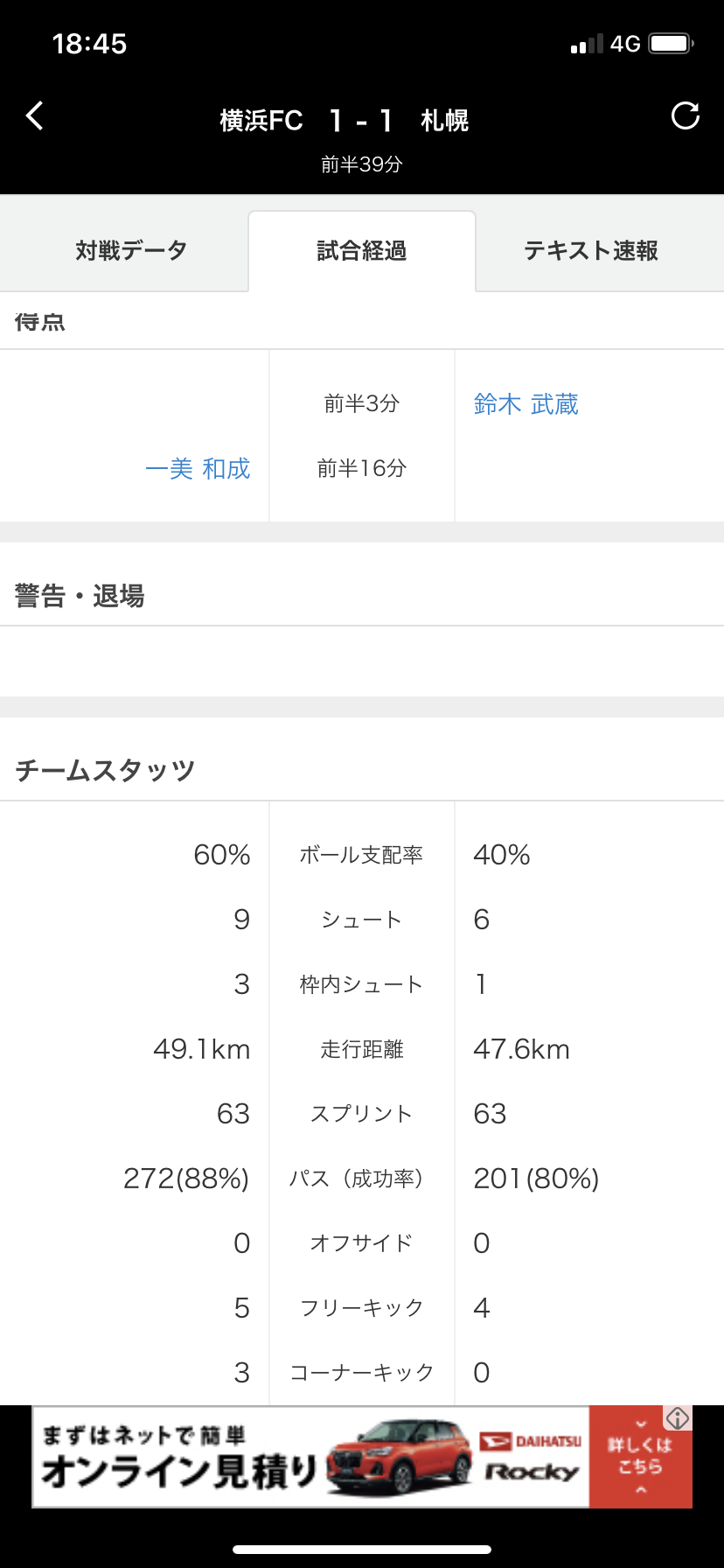
Task: Tap the 前半39分 match time label
Action: coord(362,164)
